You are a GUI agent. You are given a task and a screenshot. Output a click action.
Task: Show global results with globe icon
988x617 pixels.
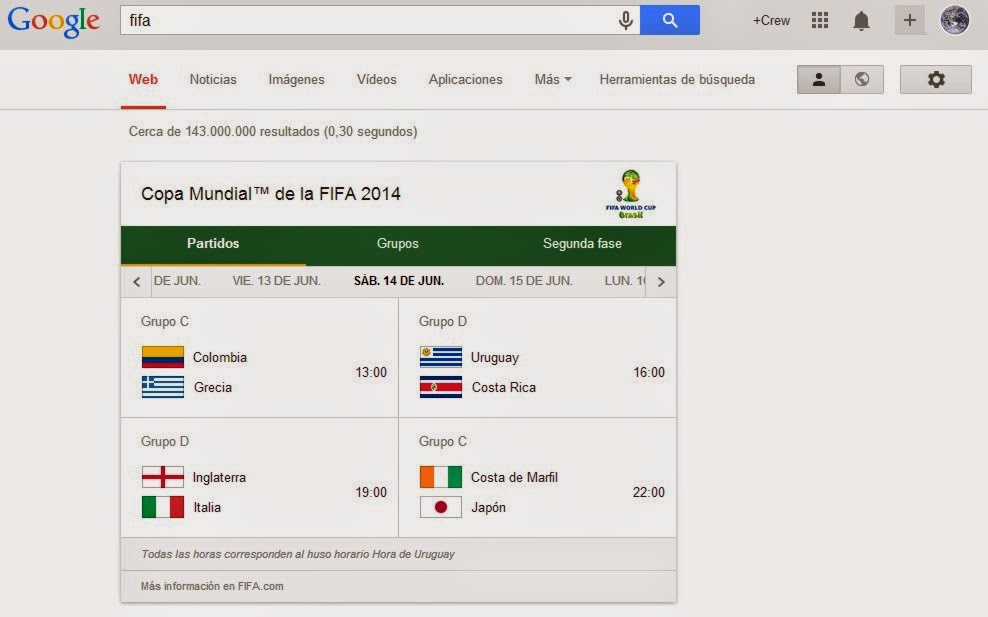(x=862, y=79)
